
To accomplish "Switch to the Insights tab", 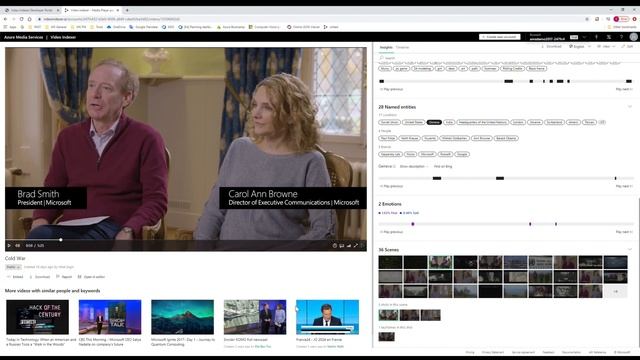I will 386,47.
